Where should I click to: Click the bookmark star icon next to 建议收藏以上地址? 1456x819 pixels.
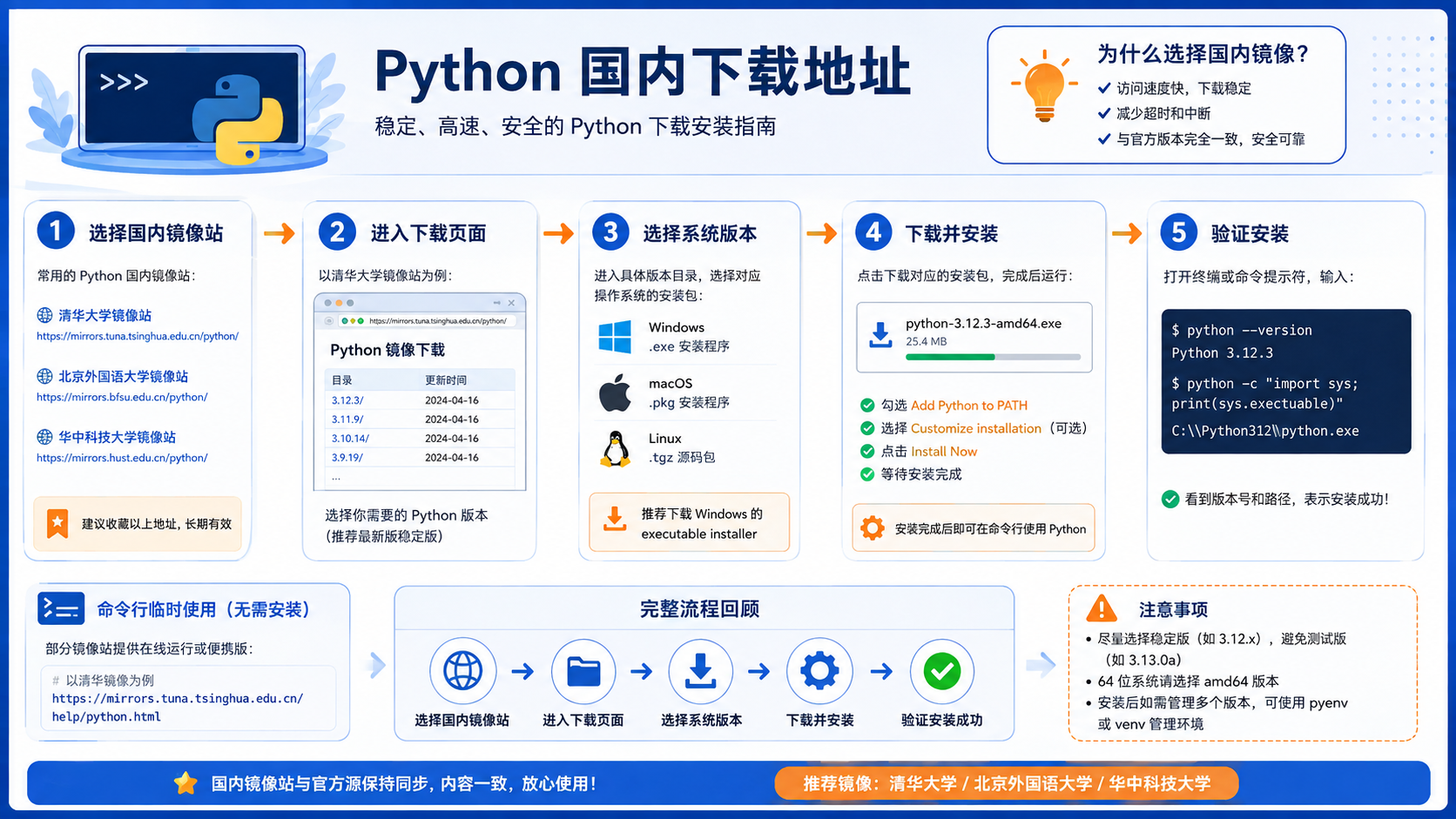57,523
